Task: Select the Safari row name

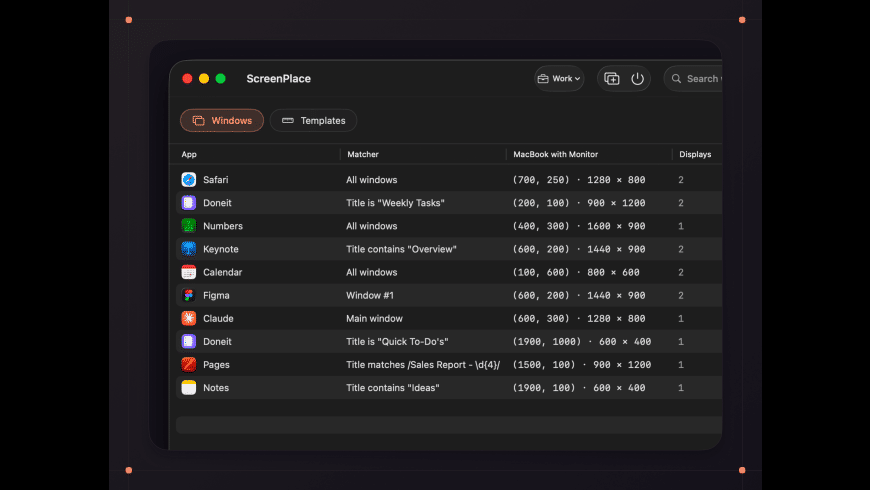Action: tap(215, 180)
